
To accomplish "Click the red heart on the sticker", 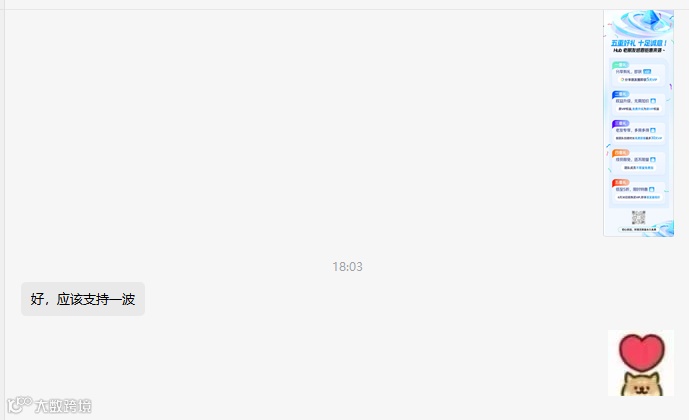I will click(x=642, y=352).
